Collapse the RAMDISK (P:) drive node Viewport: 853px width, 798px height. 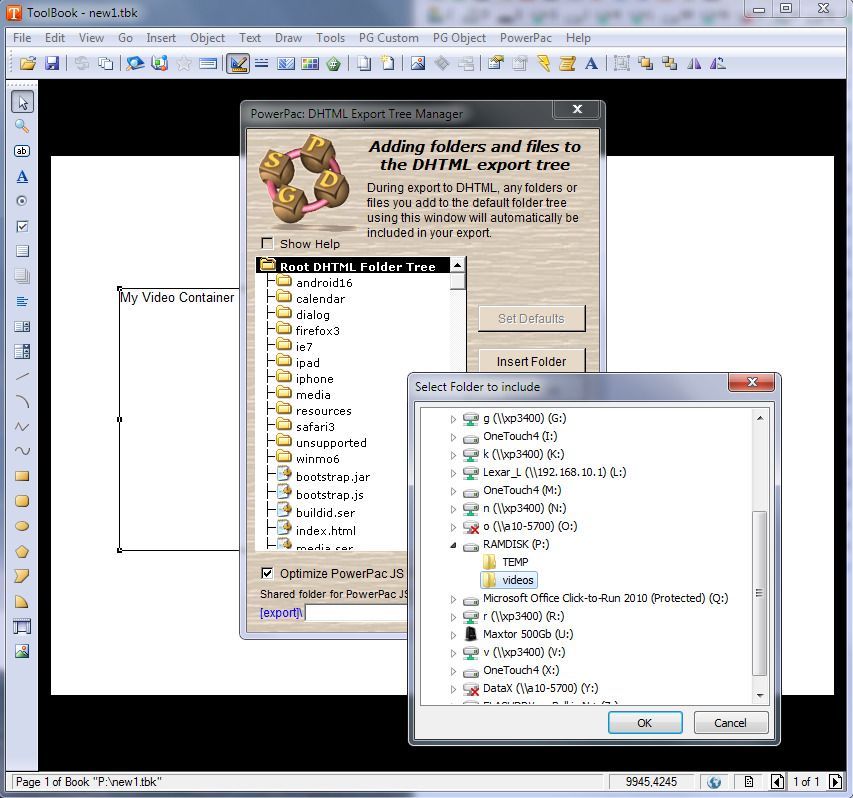coord(453,545)
